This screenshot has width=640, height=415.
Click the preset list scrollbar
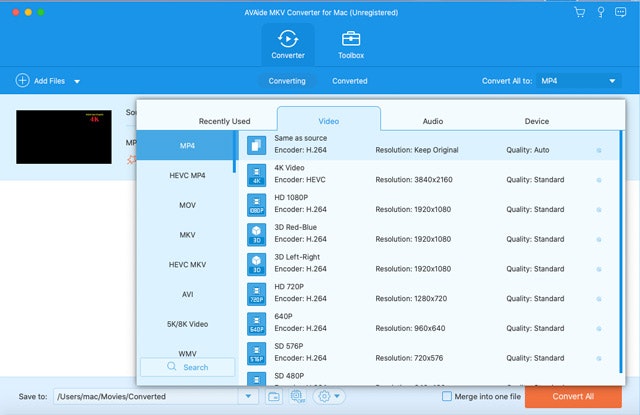click(x=621, y=251)
